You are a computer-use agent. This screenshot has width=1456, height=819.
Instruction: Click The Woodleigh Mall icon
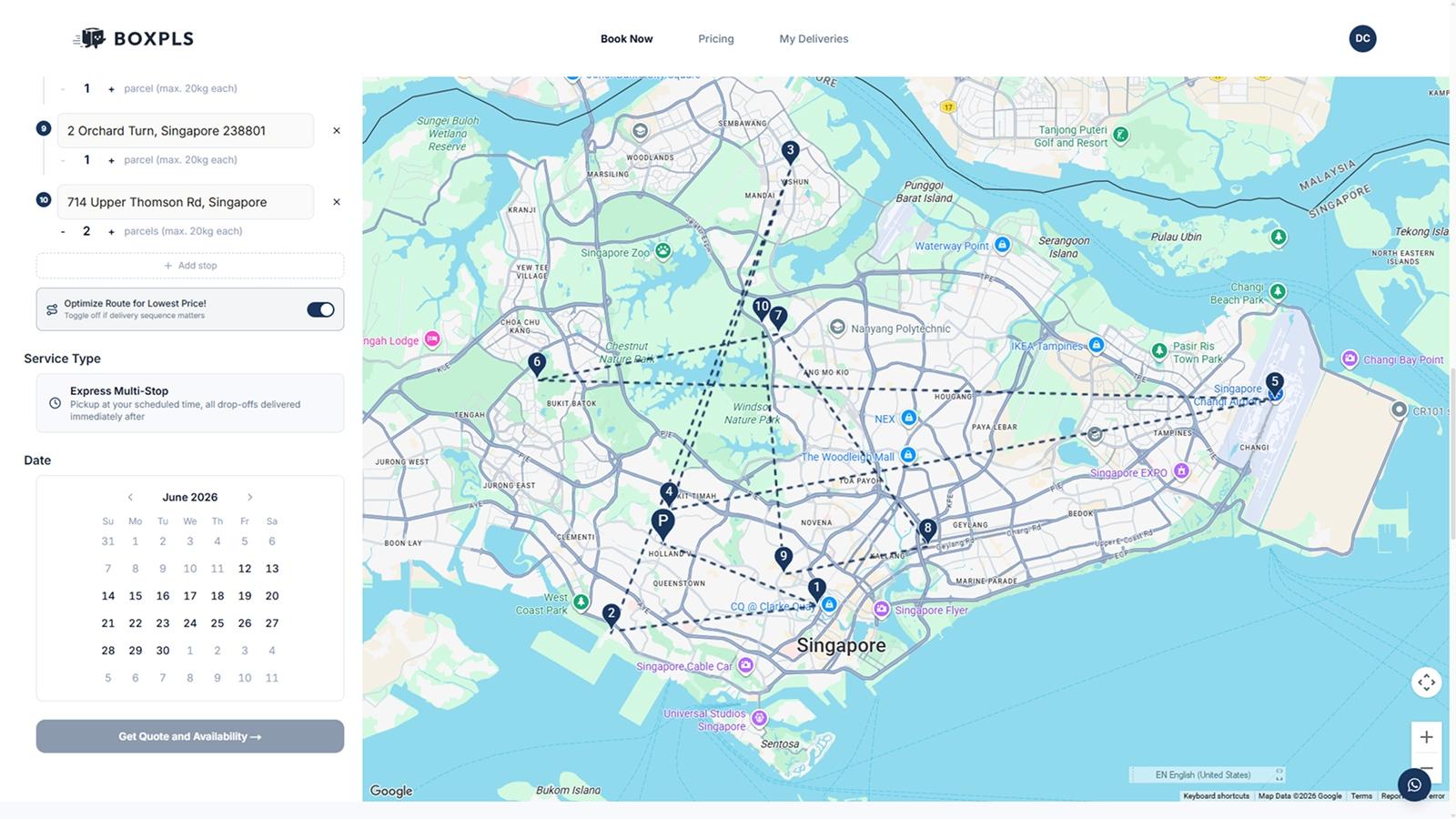907,455
